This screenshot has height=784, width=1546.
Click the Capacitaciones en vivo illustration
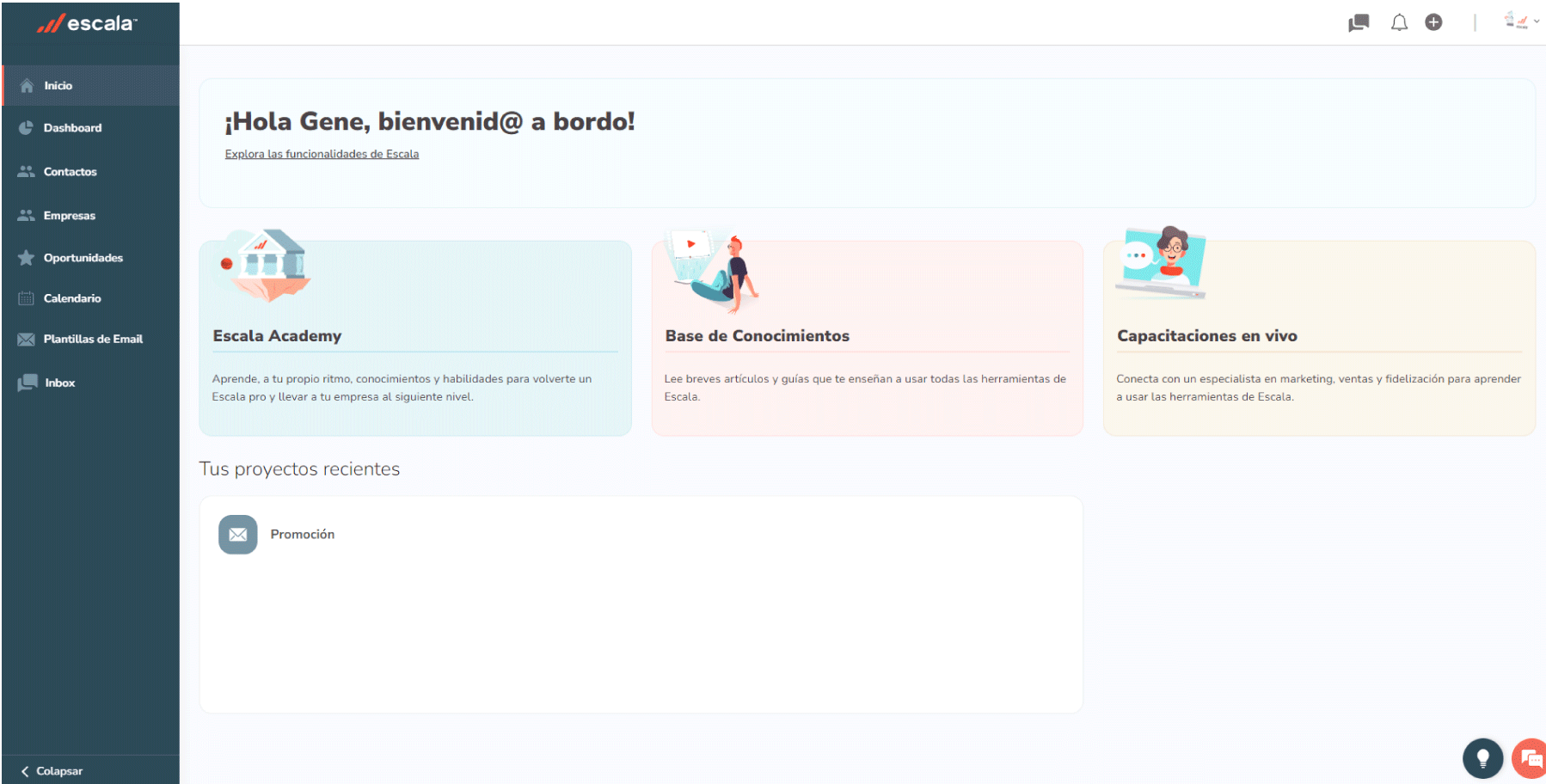click(x=1161, y=262)
